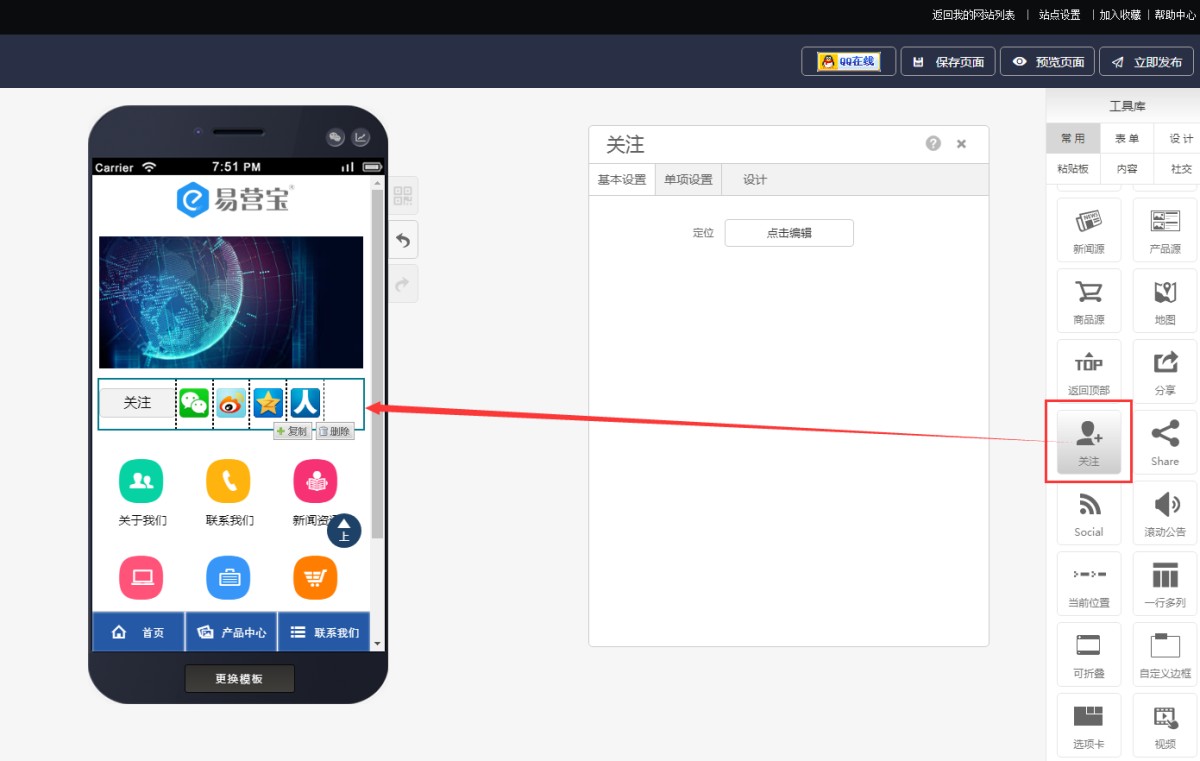The height and width of the screenshot is (761, 1200).
Task: Click the chat bubble icon on phone top
Action: (336, 138)
